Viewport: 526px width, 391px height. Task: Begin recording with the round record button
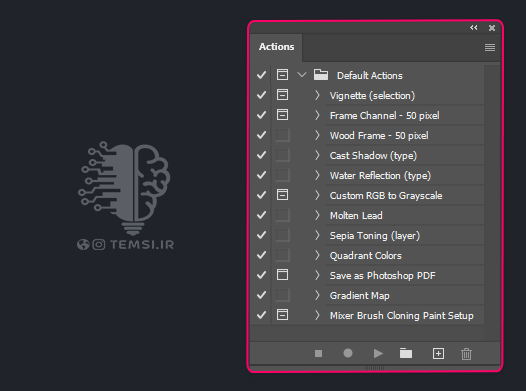(348, 353)
